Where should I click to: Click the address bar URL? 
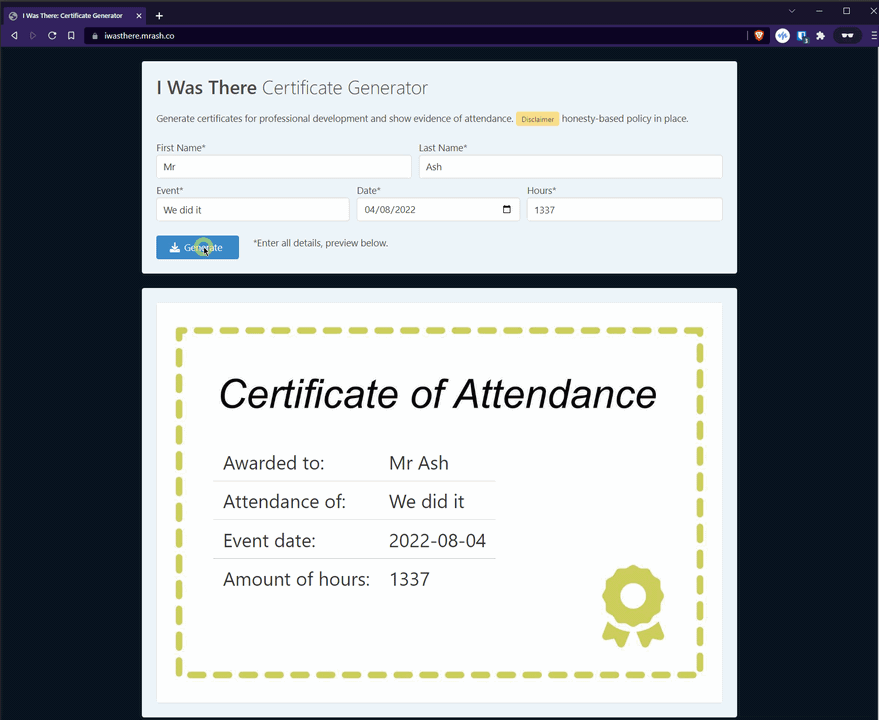tap(140, 35)
